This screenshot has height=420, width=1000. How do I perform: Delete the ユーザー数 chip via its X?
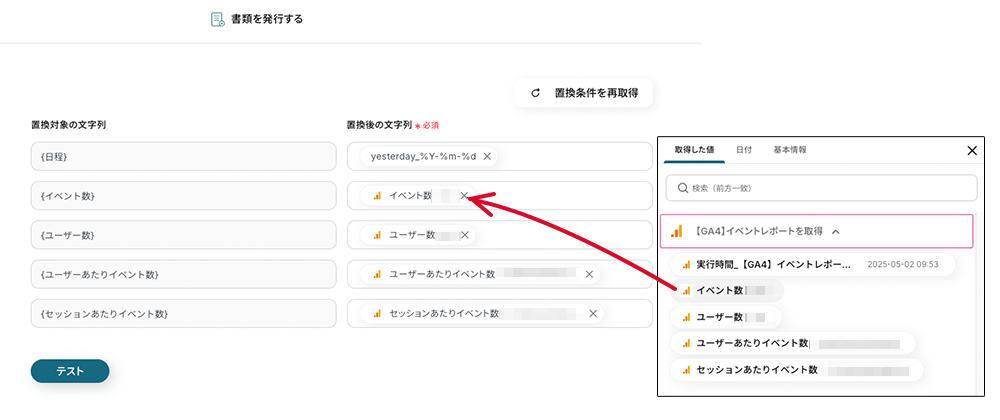[465, 235]
